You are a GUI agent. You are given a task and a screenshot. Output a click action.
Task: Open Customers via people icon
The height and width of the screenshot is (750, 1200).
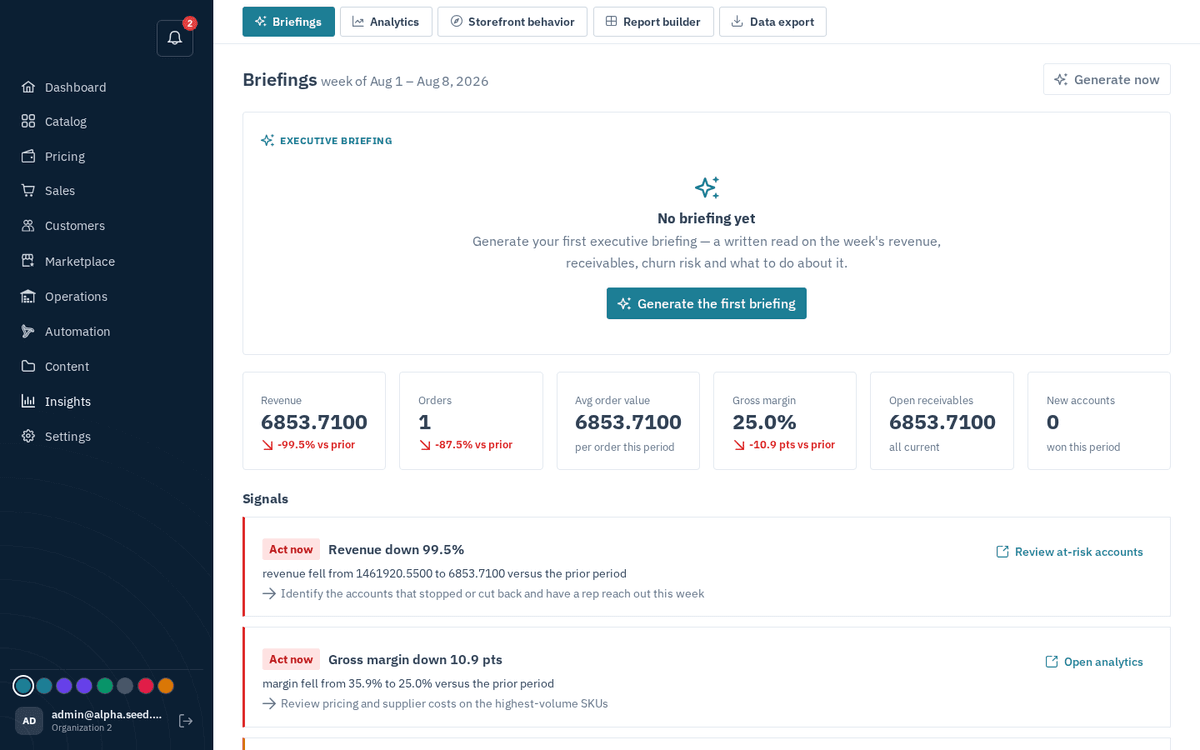tap(28, 226)
